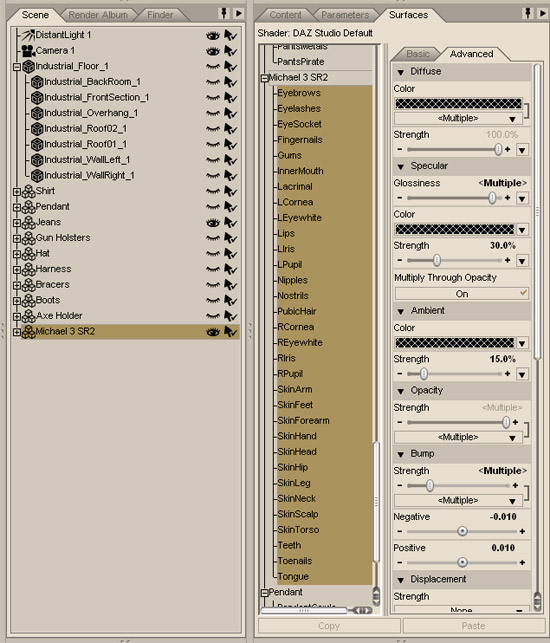This screenshot has width=550, height=643.
Task: Toggle selectable arrow for Camera 1
Action: pyautogui.click(x=230, y=51)
